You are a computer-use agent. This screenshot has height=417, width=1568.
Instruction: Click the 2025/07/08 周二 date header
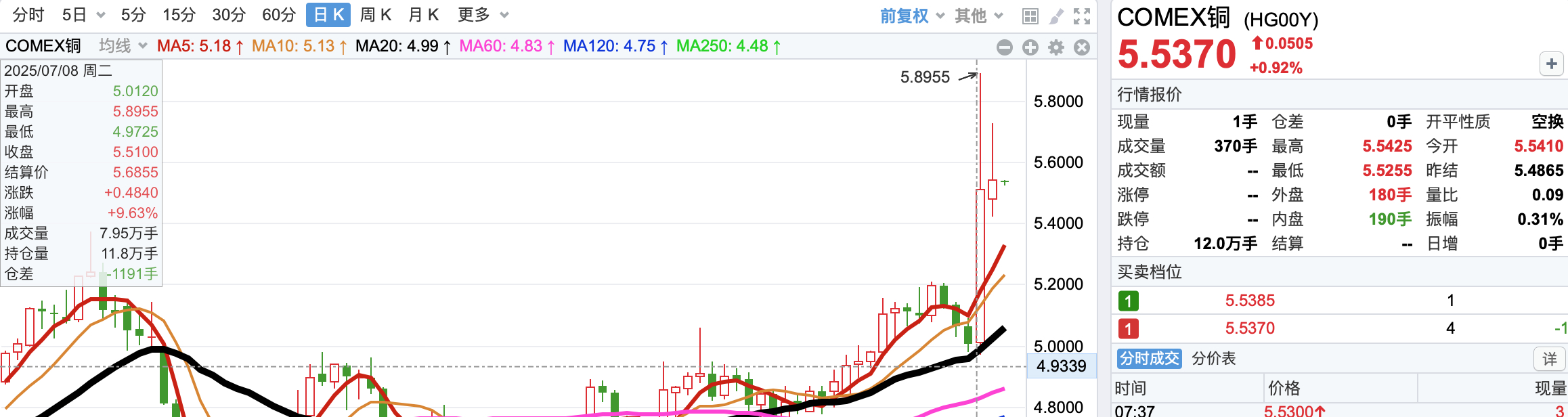tap(58, 71)
